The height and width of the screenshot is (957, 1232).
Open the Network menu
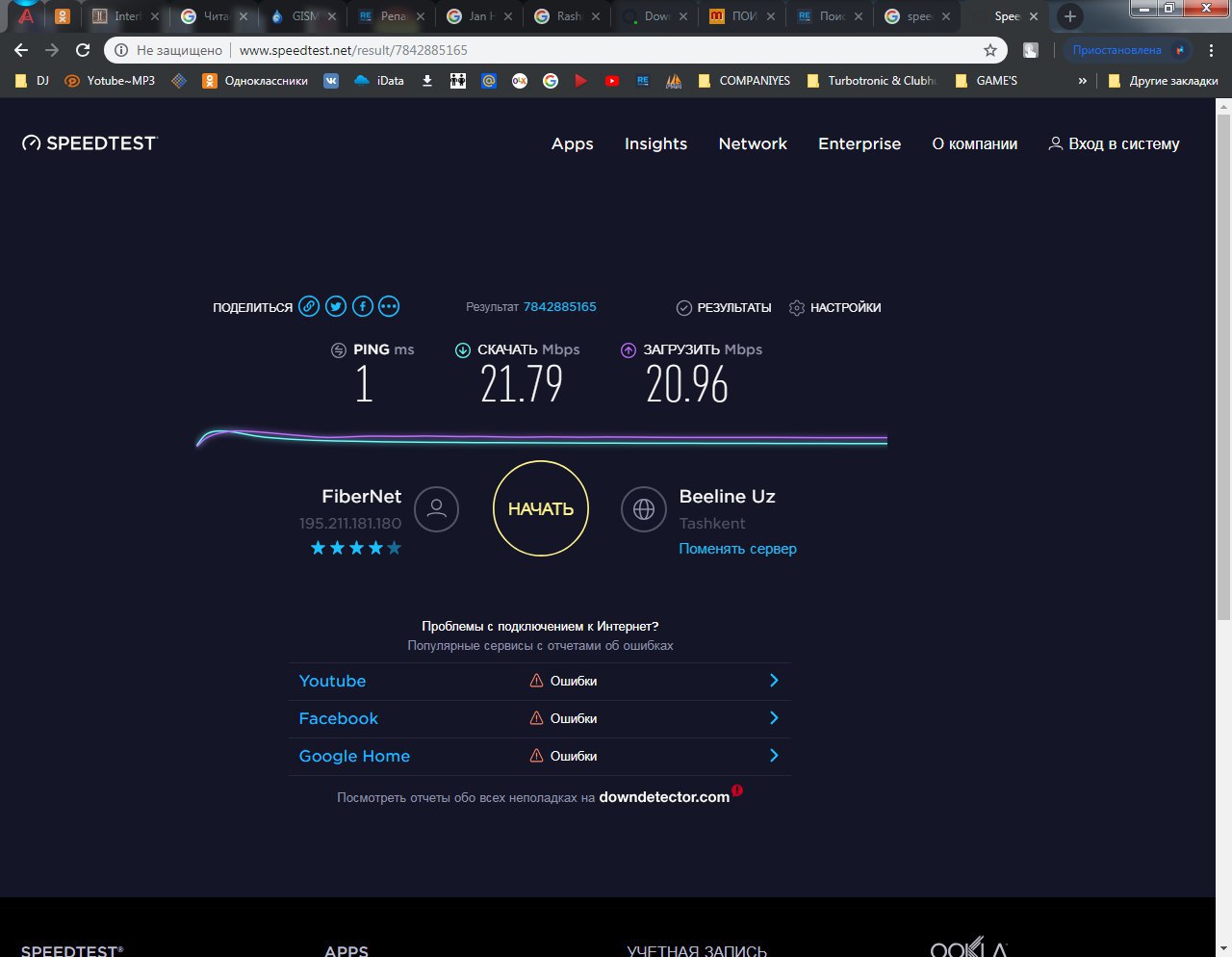tap(753, 143)
